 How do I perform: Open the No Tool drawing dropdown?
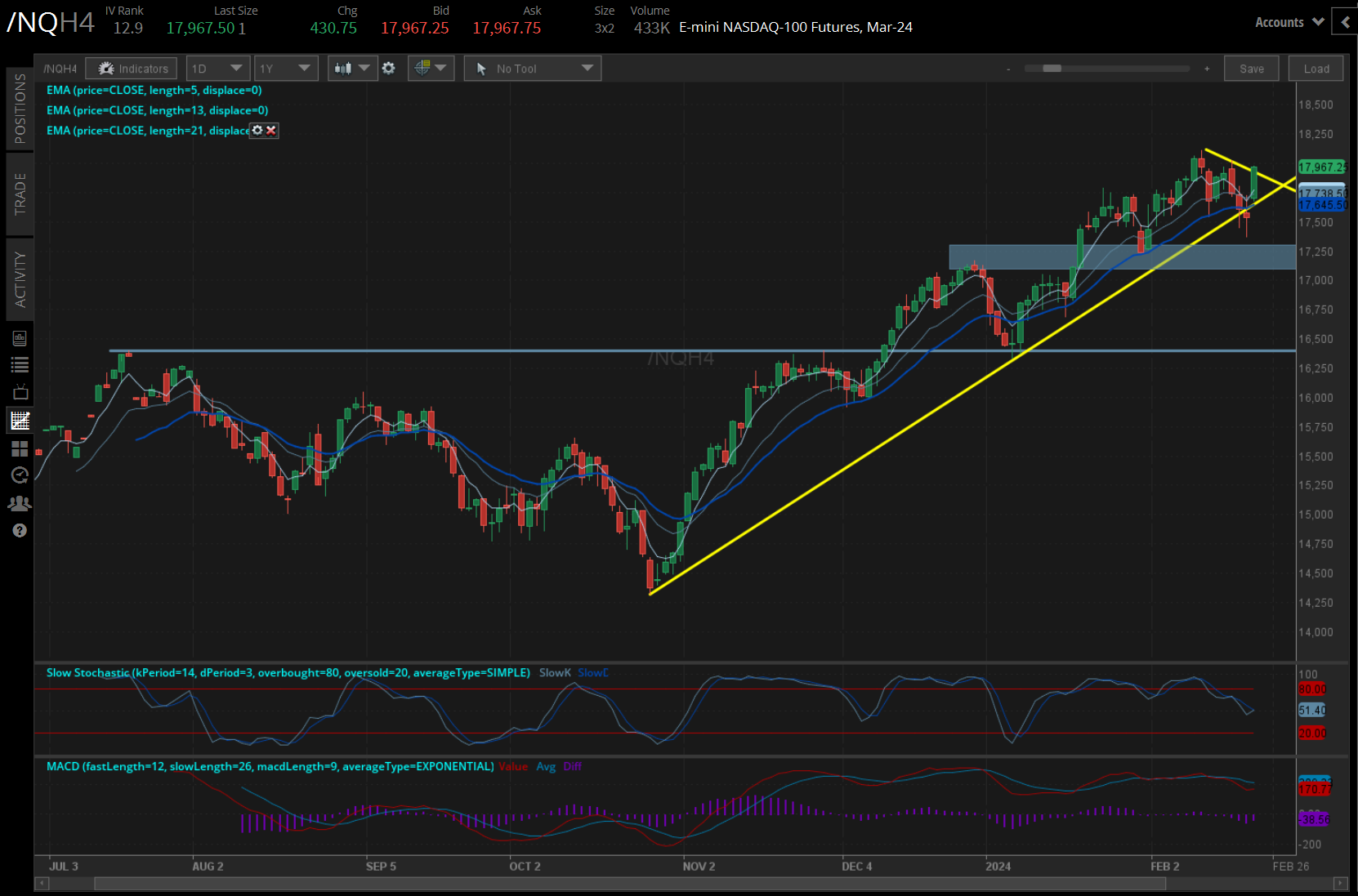coord(532,68)
